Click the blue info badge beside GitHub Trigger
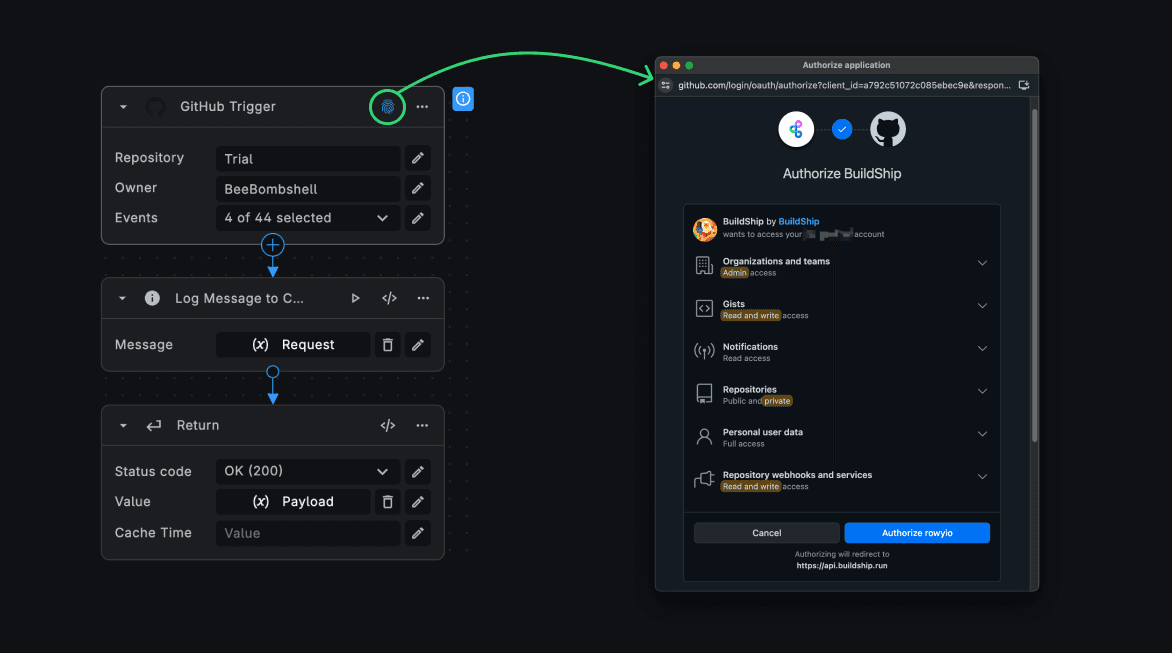Viewport: 1172px width, 653px height. [x=462, y=99]
